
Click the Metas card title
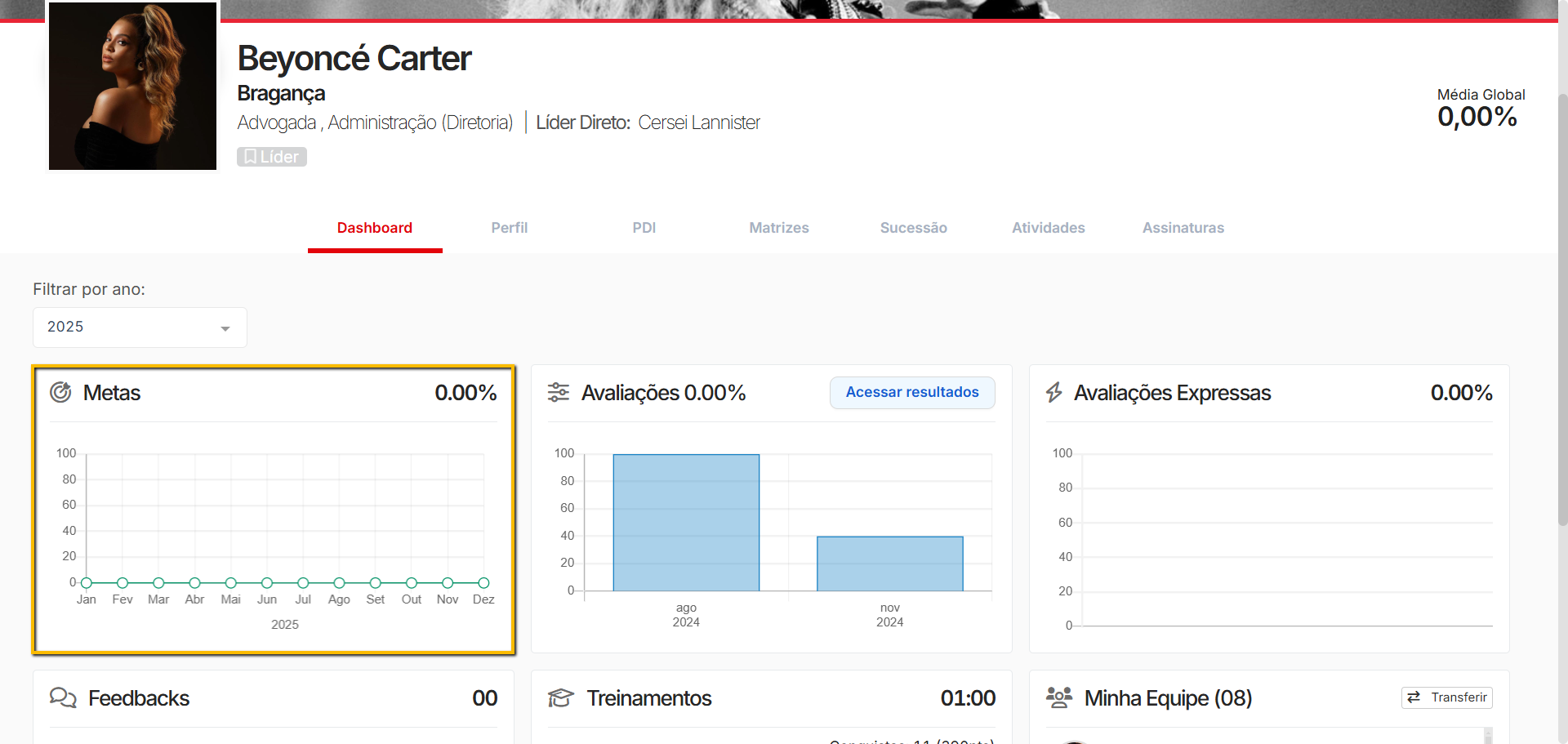(x=112, y=393)
